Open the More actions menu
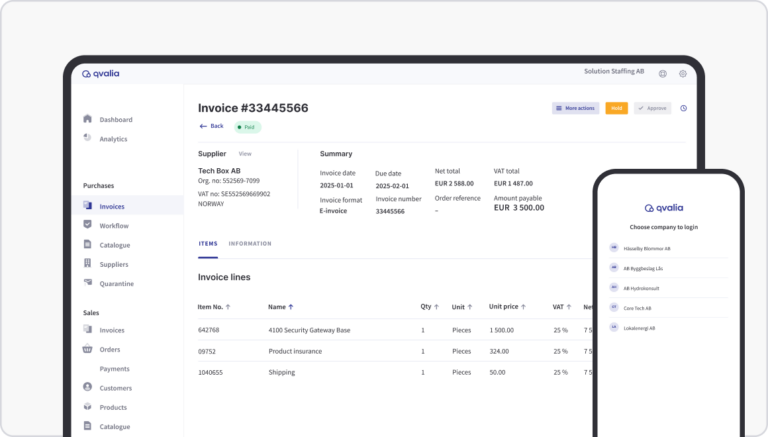Image resolution: width=768 pixels, height=437 pixels. [x=575, y=108]
